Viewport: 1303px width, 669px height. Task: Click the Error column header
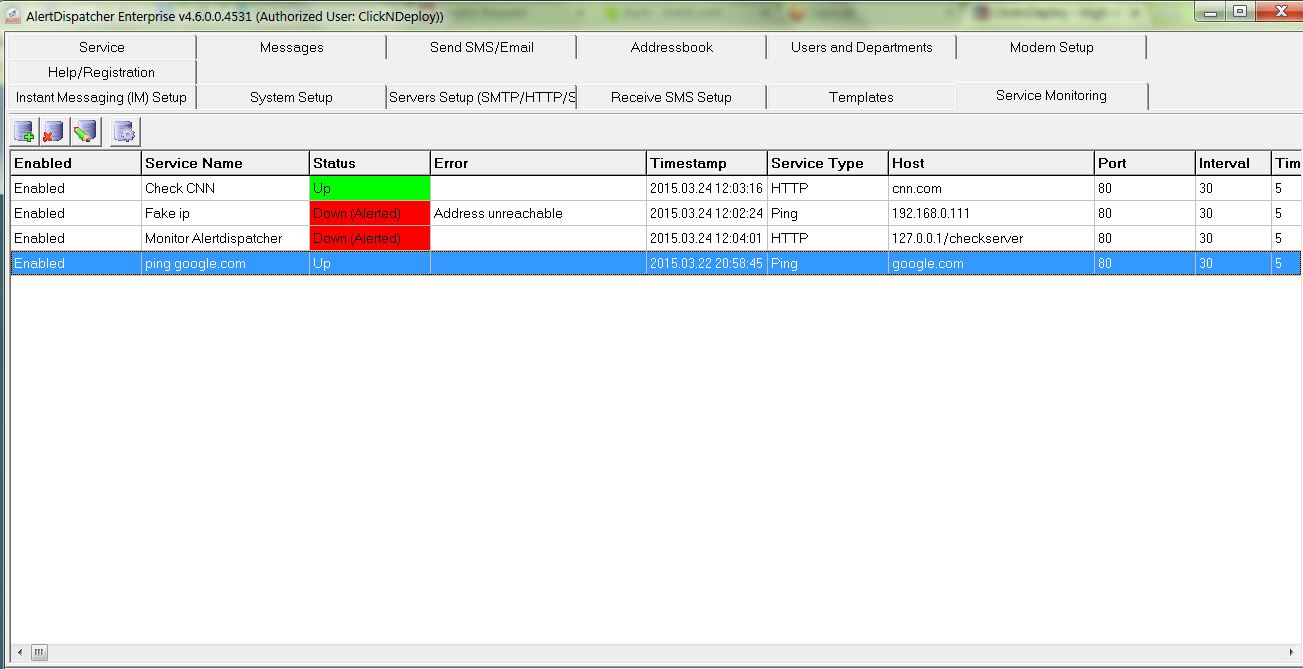(538, 163)
